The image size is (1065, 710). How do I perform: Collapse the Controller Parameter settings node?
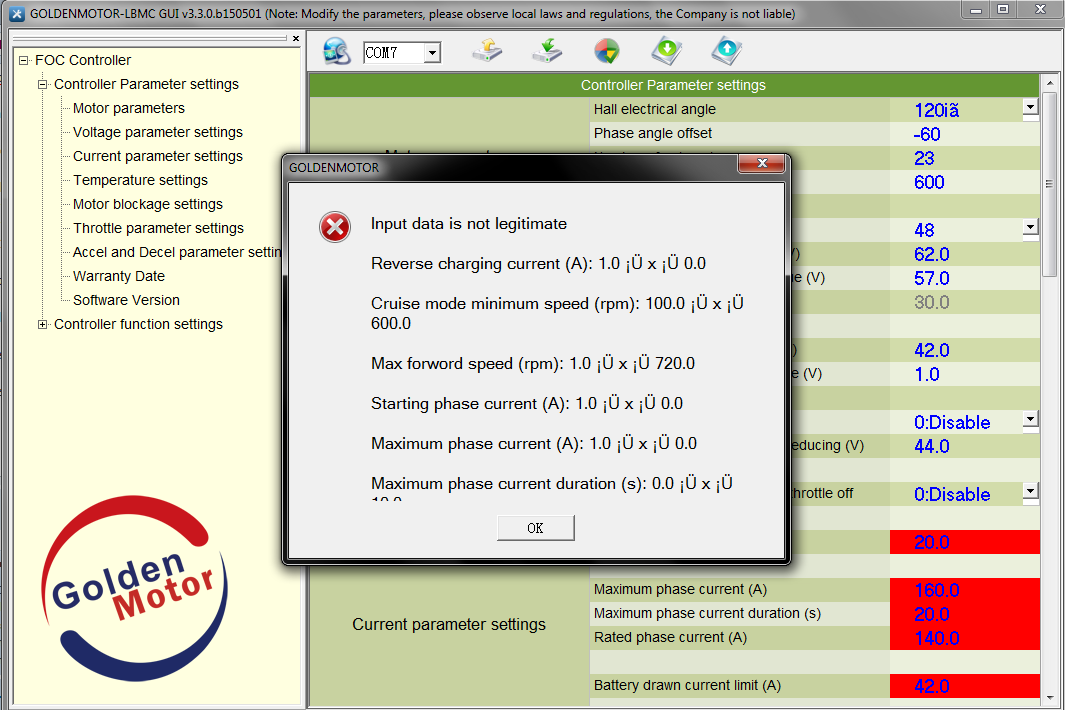tap(43, 84)
